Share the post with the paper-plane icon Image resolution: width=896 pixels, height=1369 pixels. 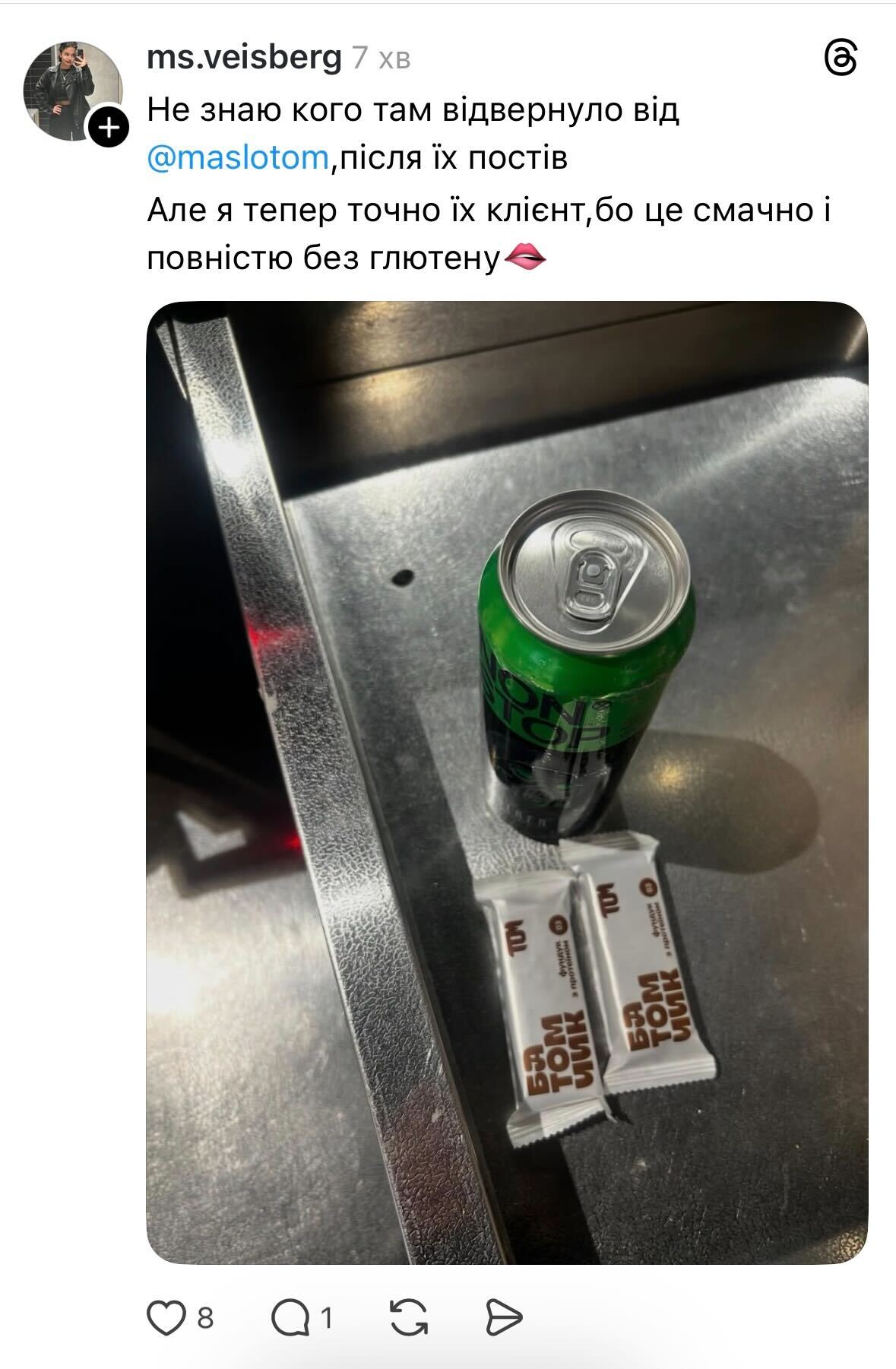tap(504, 1317)
